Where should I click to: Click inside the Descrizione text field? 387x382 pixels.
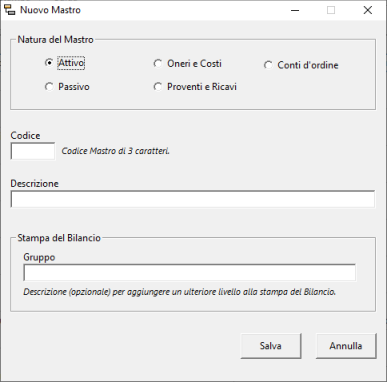coord(193,199)
